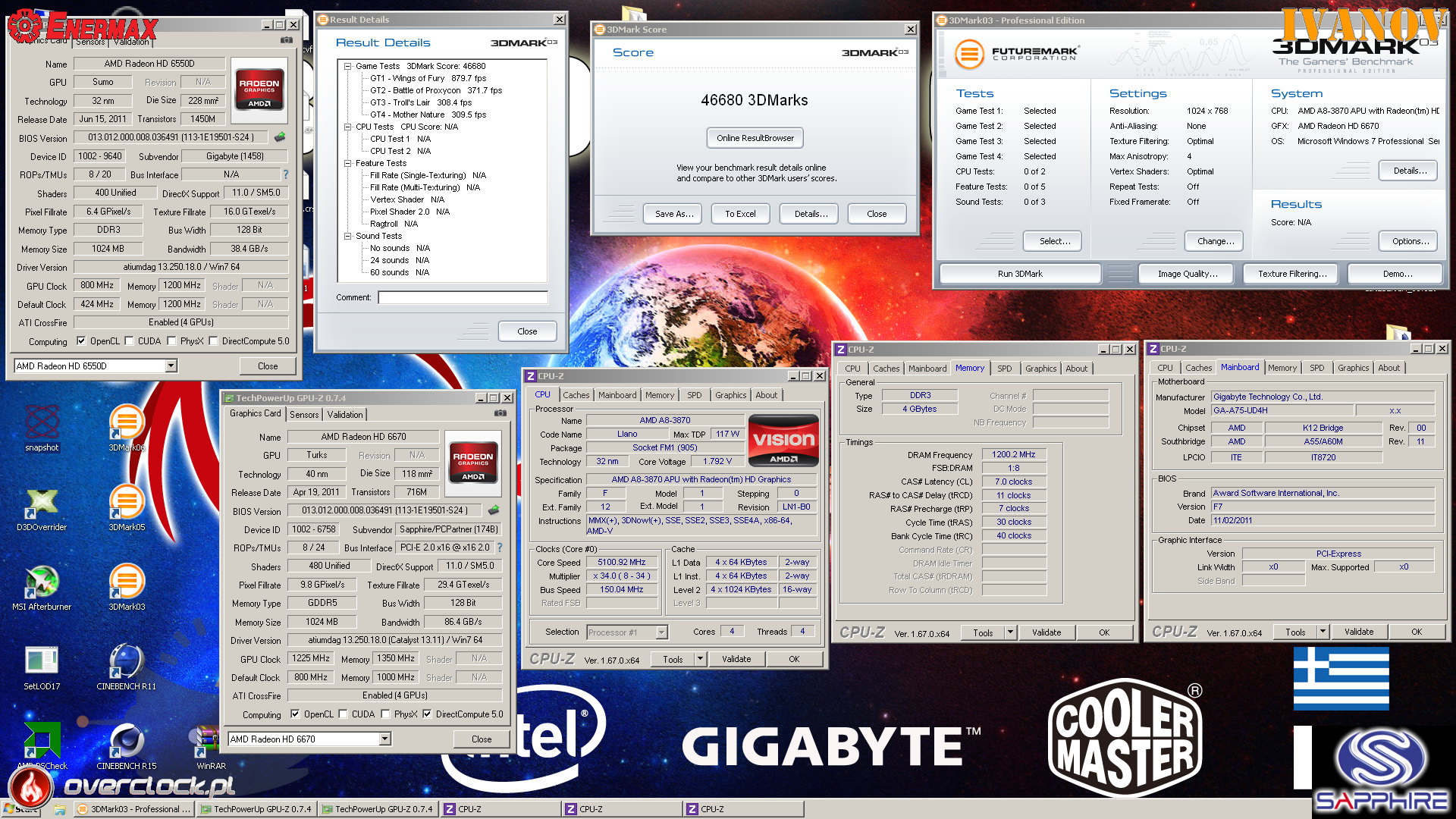Open the Windows Start menu

(23, 808)
